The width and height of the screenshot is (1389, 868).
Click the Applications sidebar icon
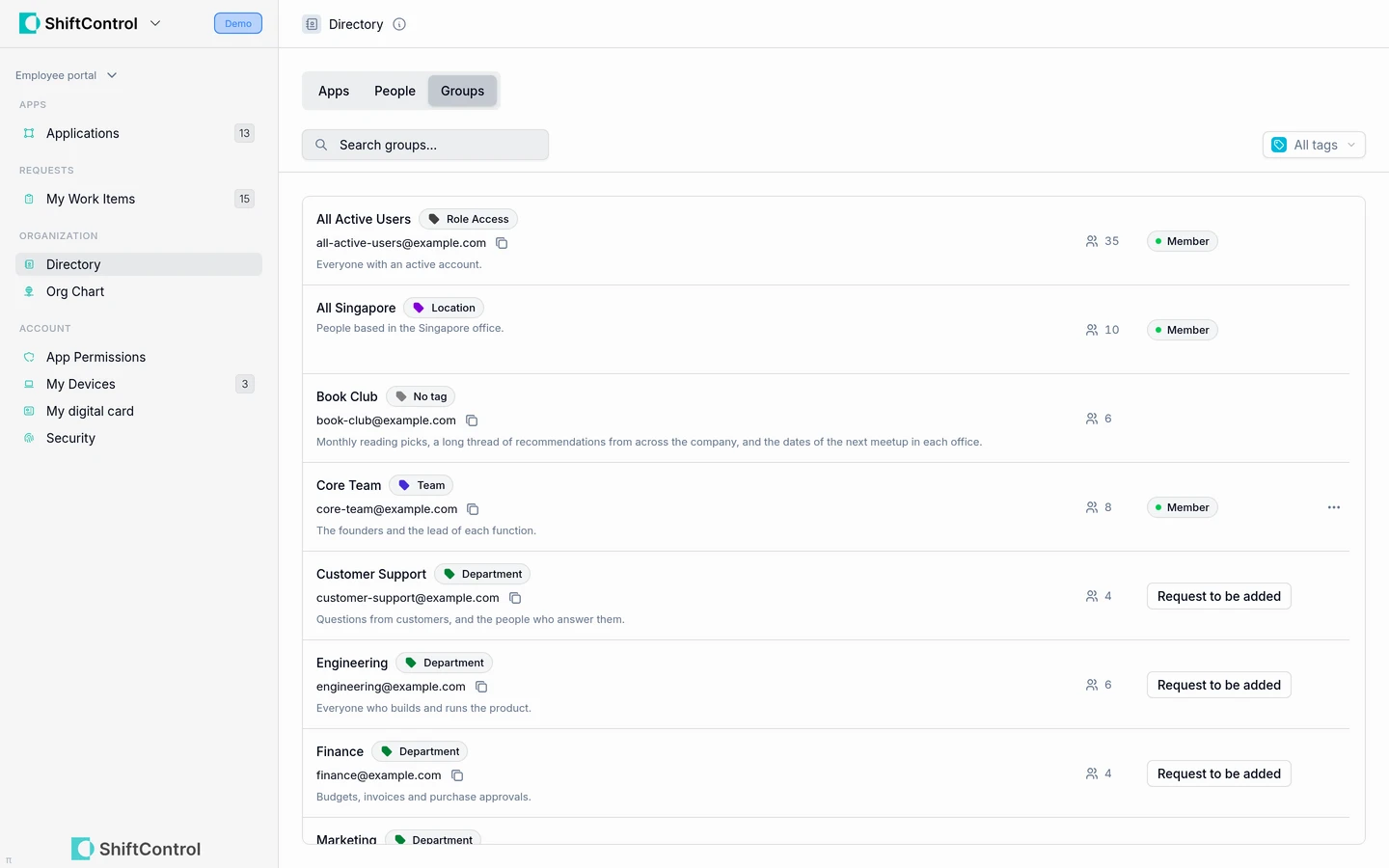pyautogui.click(x=29, y=133)
